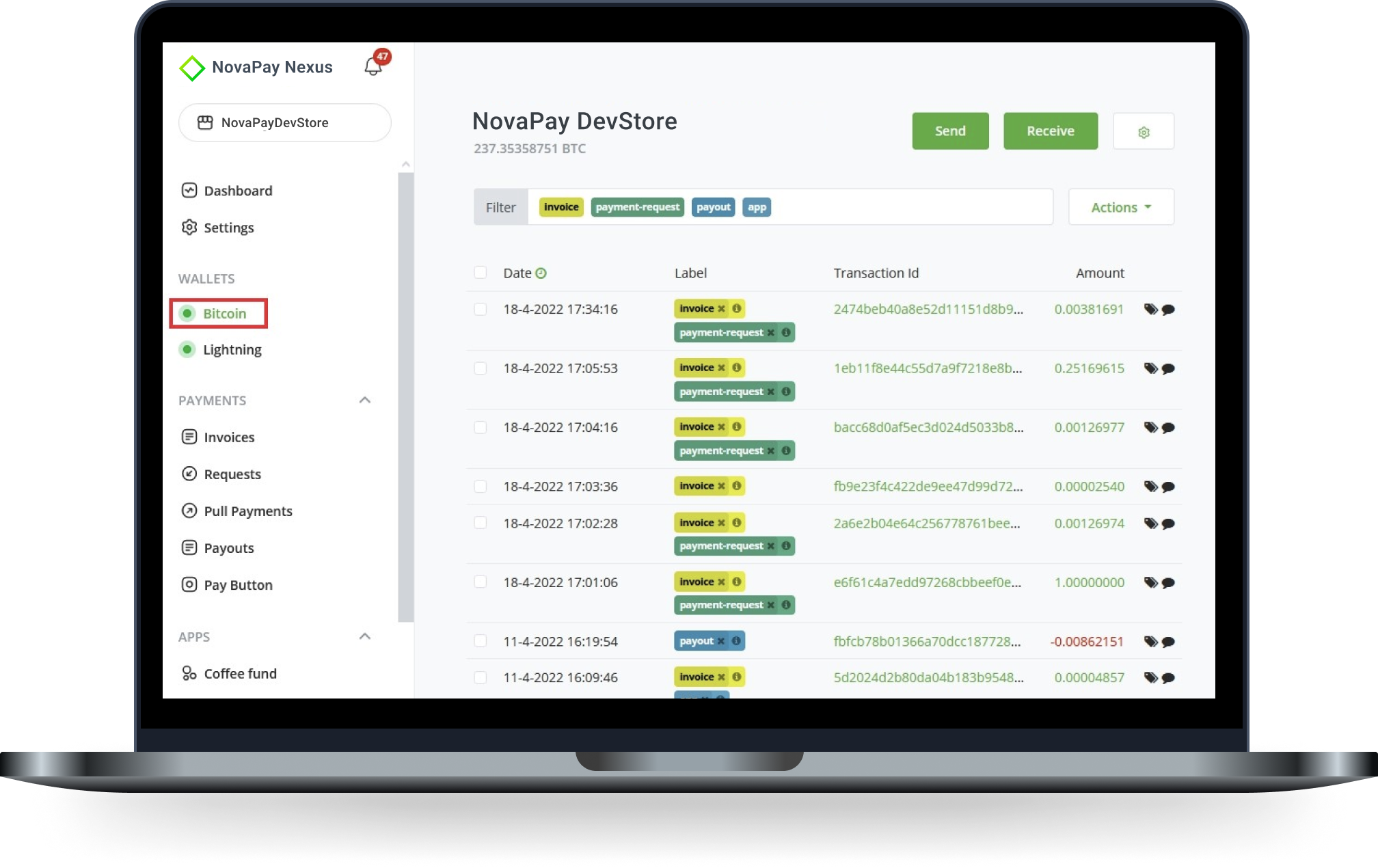The height and width of the screenshot is (868, 1378).
Task: Edit labels tag icon on 0.25169615 row
Action: pyautogui.click(x=1151, y=368)
